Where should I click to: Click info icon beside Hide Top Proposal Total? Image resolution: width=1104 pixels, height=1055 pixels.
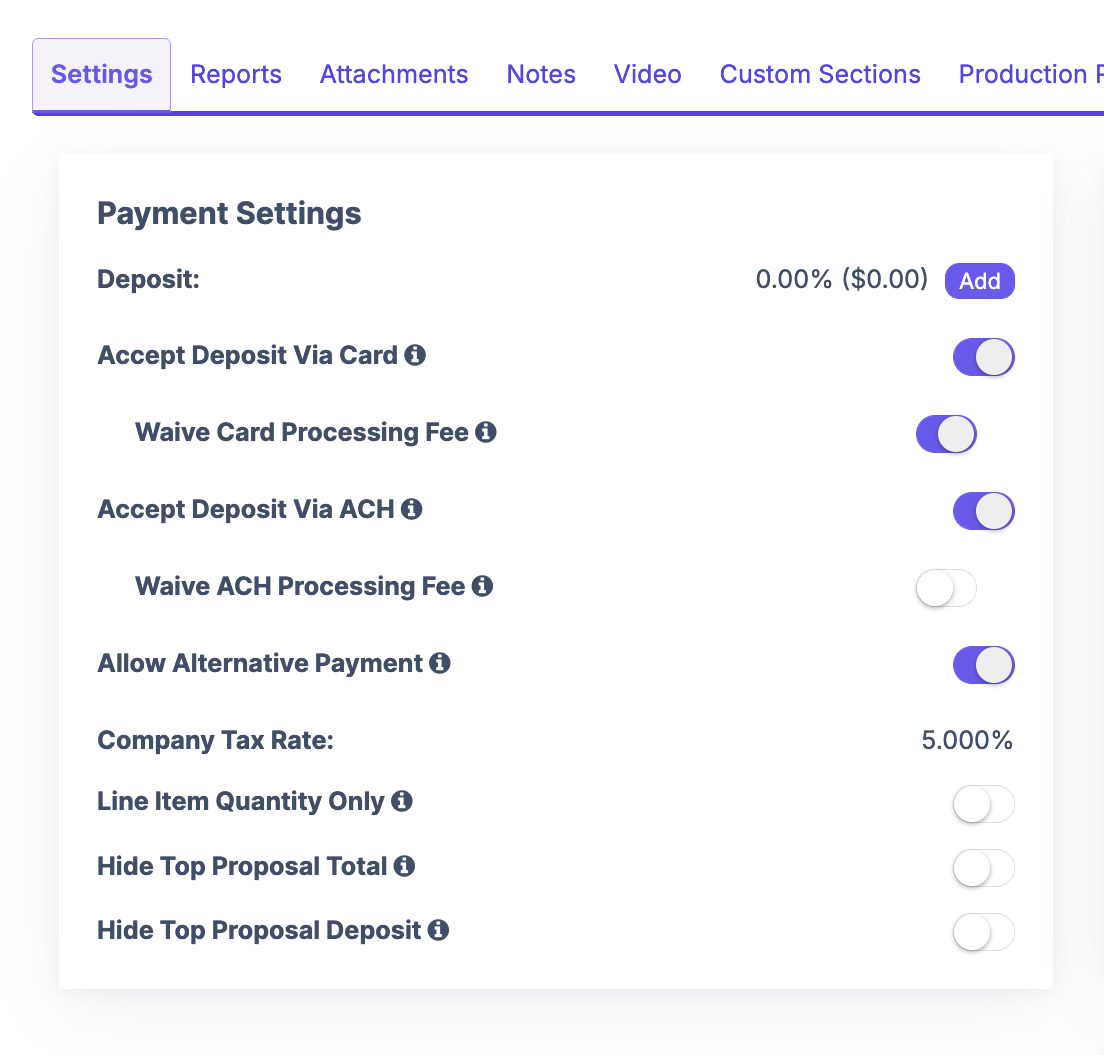[x=404, y=866]
